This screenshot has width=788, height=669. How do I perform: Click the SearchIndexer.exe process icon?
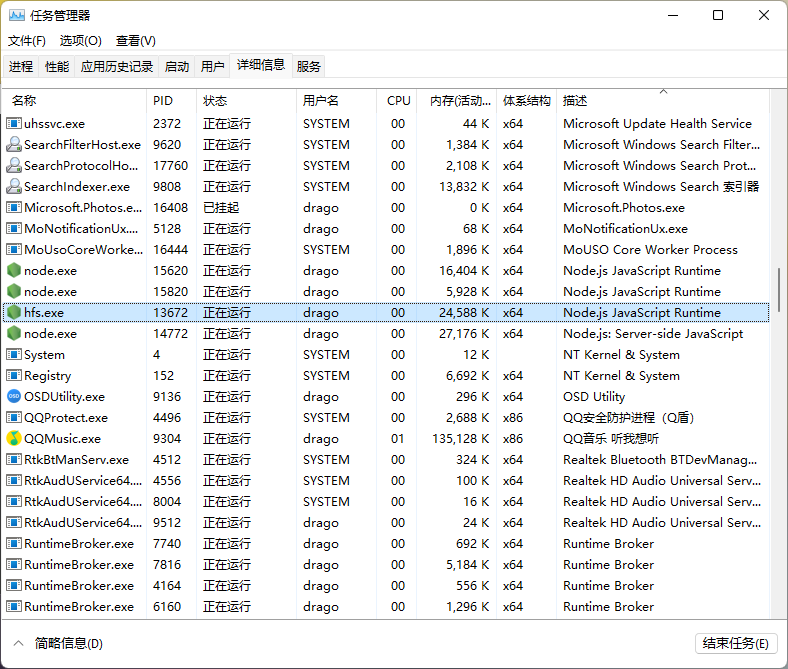click(x=14, y=186)
